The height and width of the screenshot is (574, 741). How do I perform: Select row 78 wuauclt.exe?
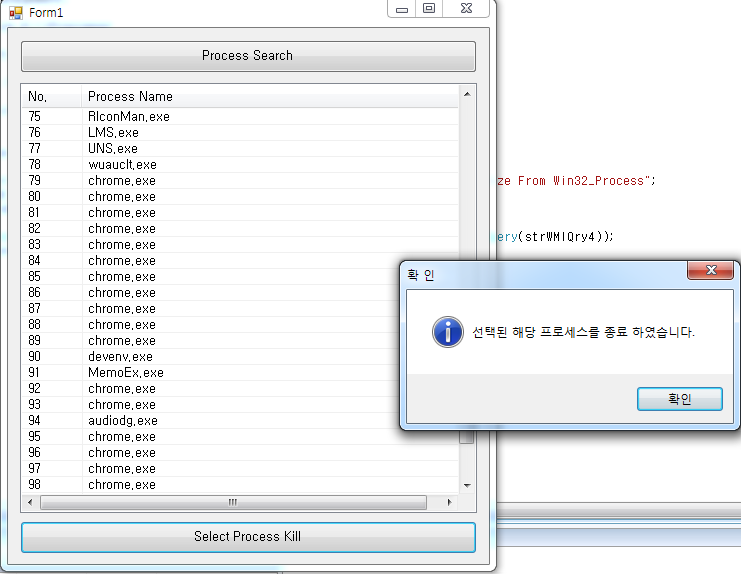240,164
